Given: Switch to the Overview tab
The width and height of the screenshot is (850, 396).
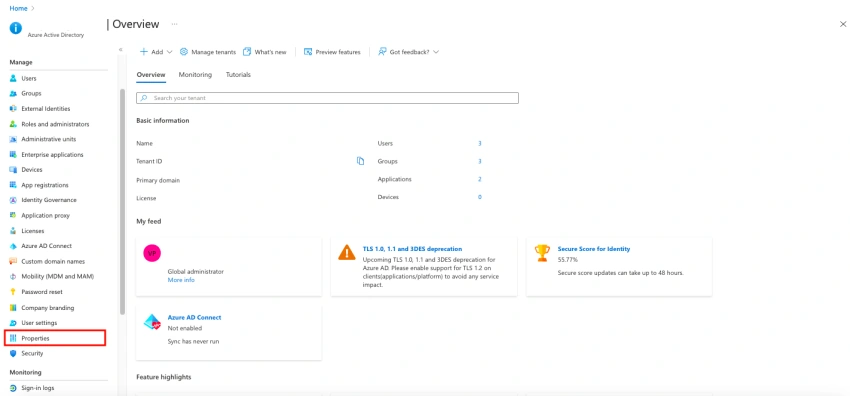Looking at the screenshot, I should 151,75.
